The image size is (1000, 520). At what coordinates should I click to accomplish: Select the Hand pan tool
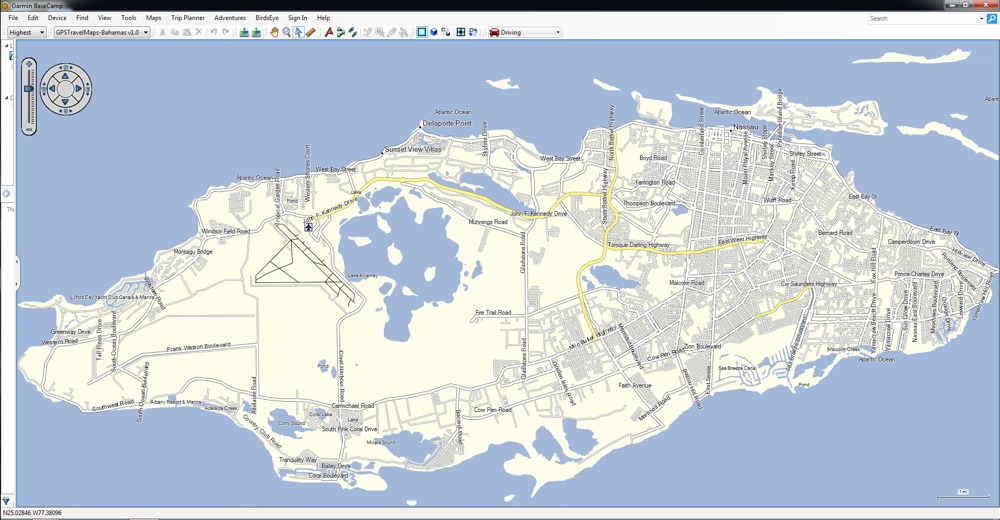274,32
